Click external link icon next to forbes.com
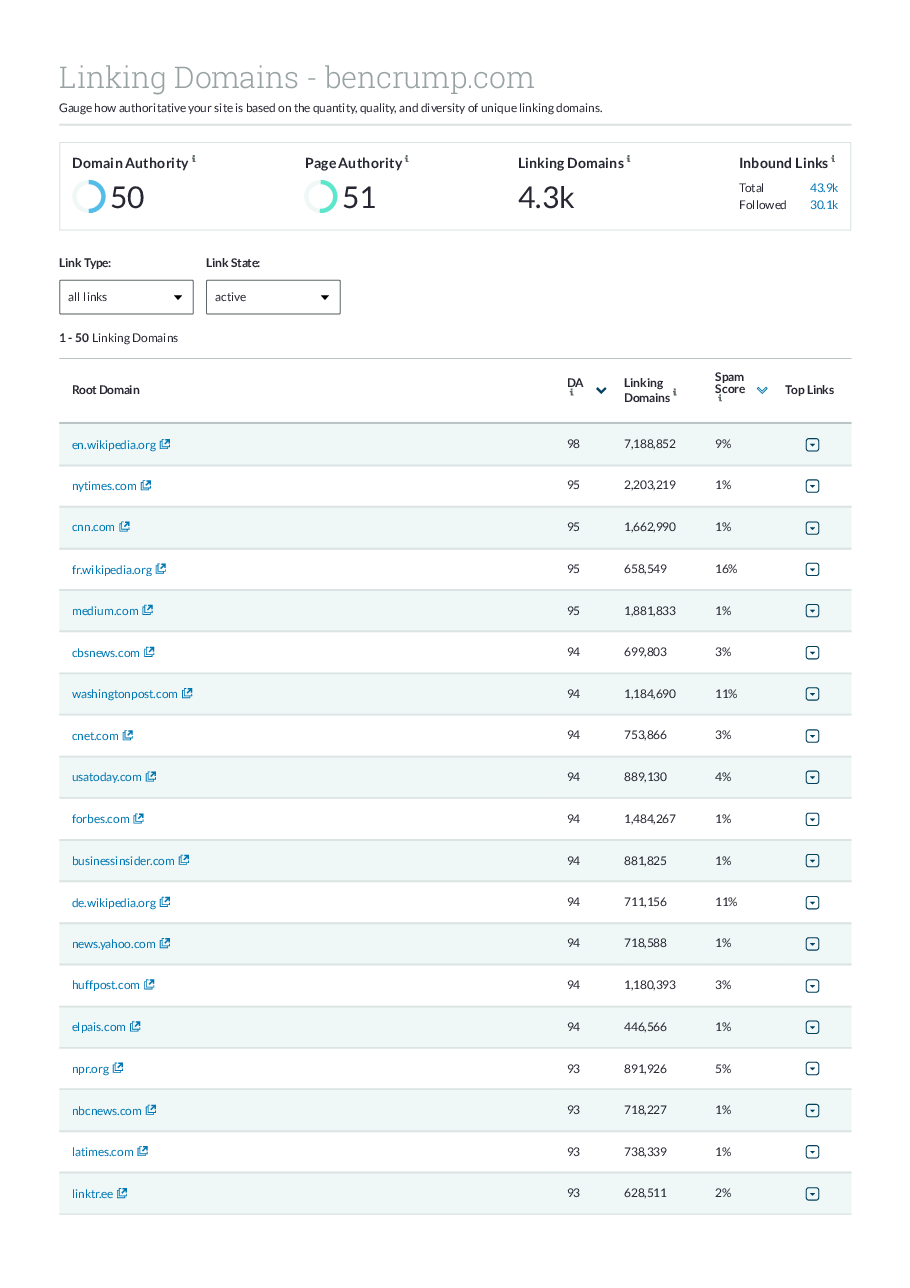Image resolution: width=910 pixels, height=1288 pixels. click(x=139, y=819)
